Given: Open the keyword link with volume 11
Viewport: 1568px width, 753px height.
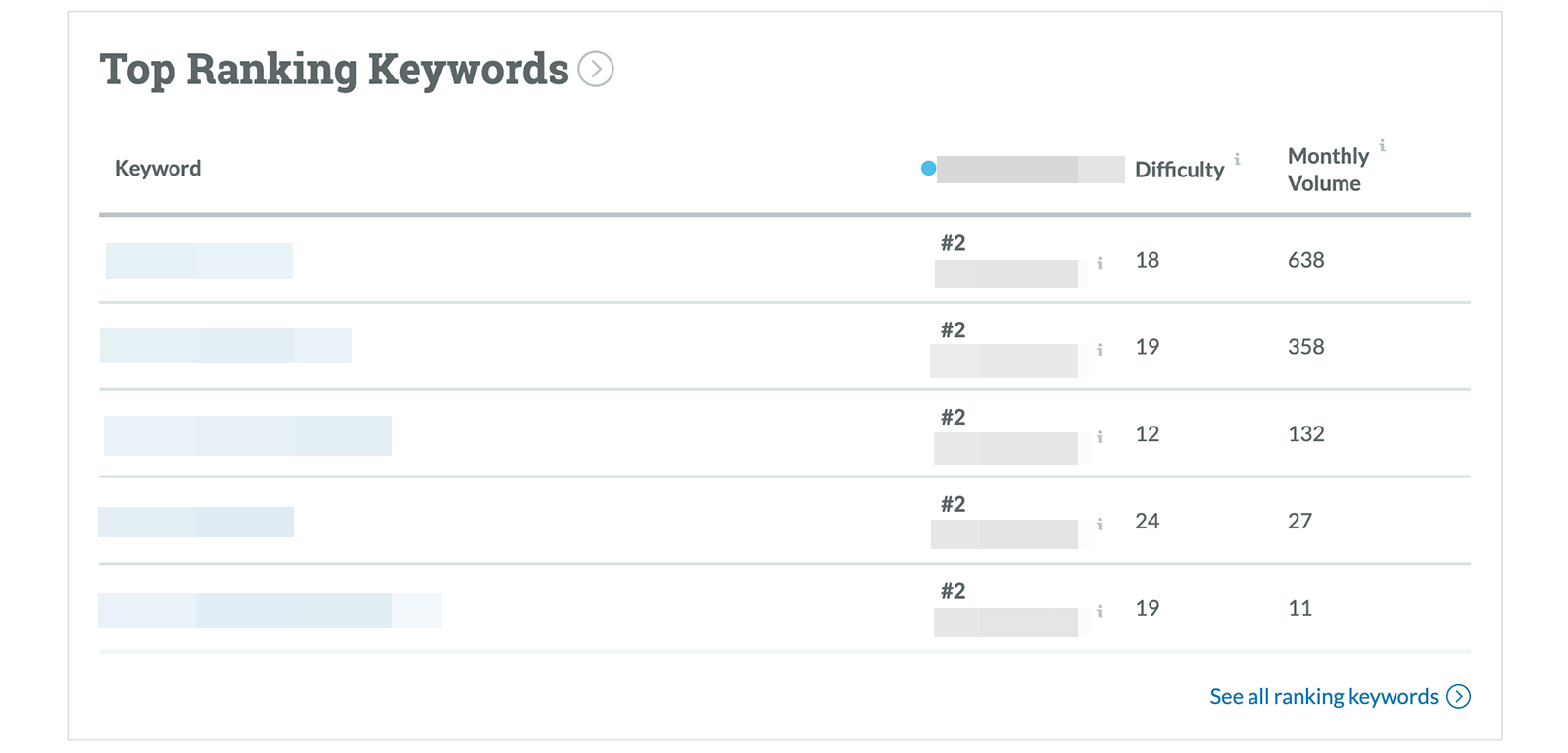Looking at the screenshot, I should (269, 610).
